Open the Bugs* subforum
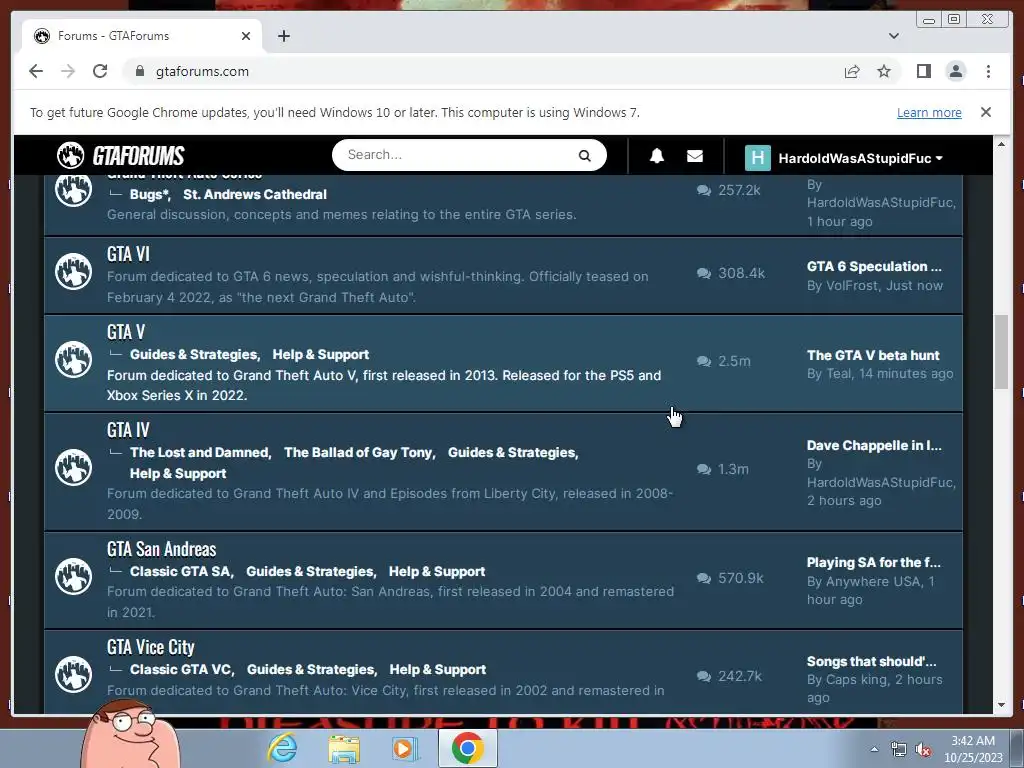Viewport: 1024px width, 768px height. [149, 195]
